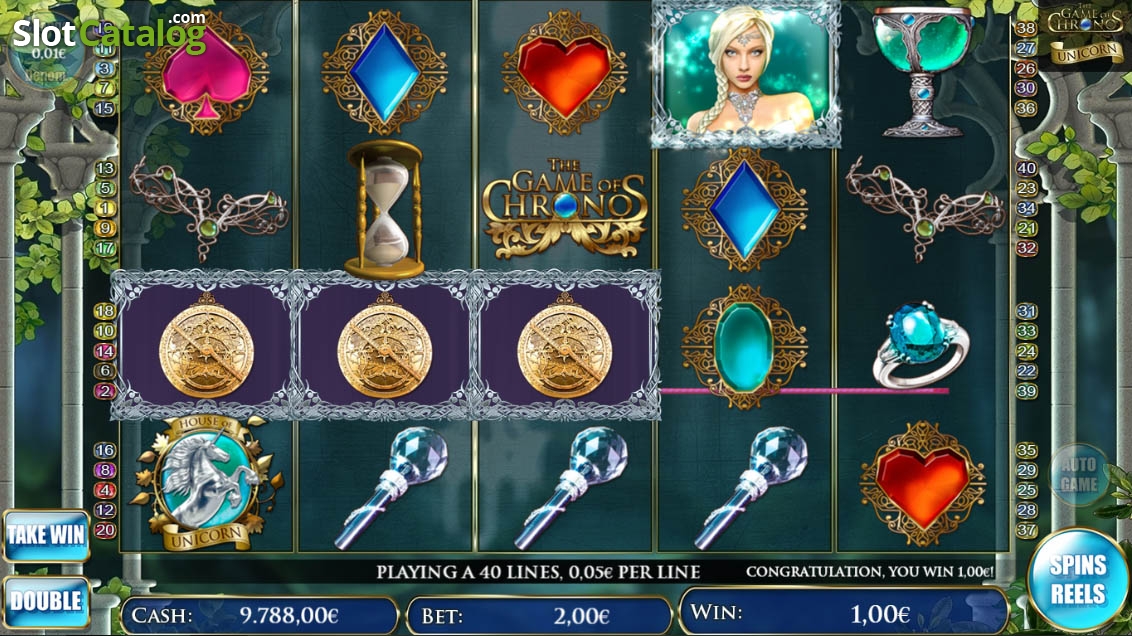Select payline number 18 on left

pos(105,311)
